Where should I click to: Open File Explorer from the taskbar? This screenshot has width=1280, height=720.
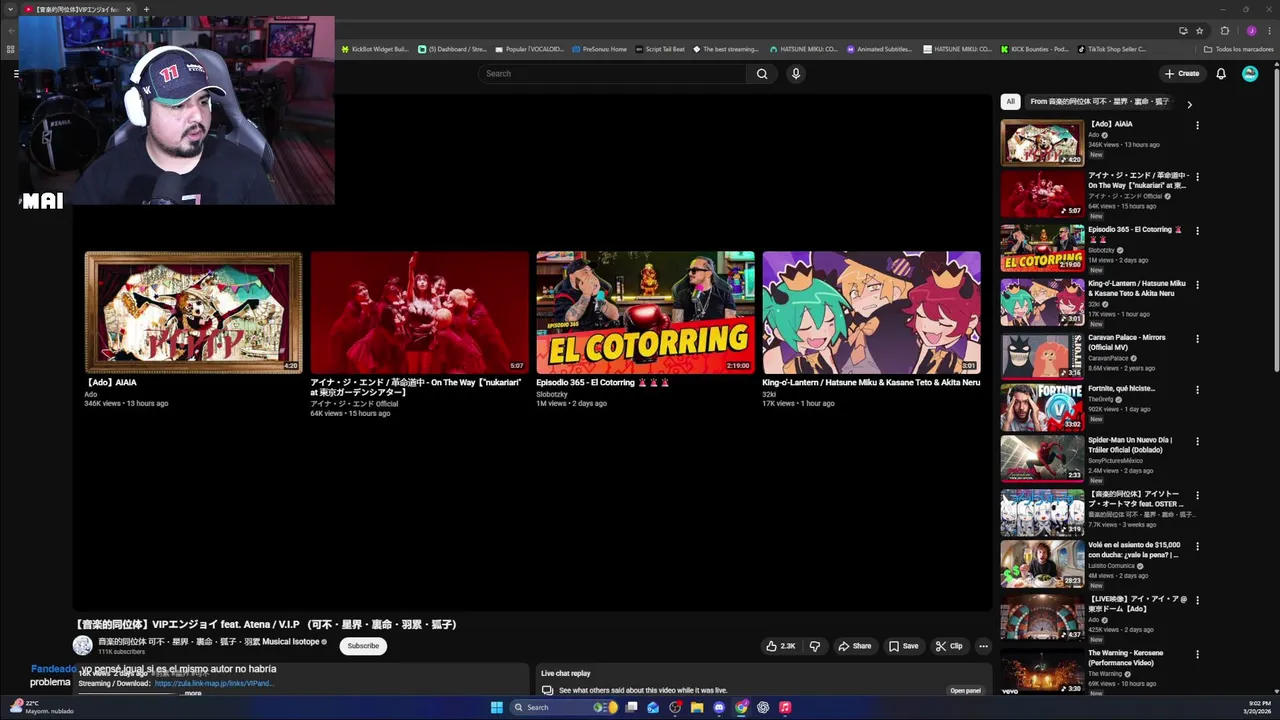[x=697, y=708]
